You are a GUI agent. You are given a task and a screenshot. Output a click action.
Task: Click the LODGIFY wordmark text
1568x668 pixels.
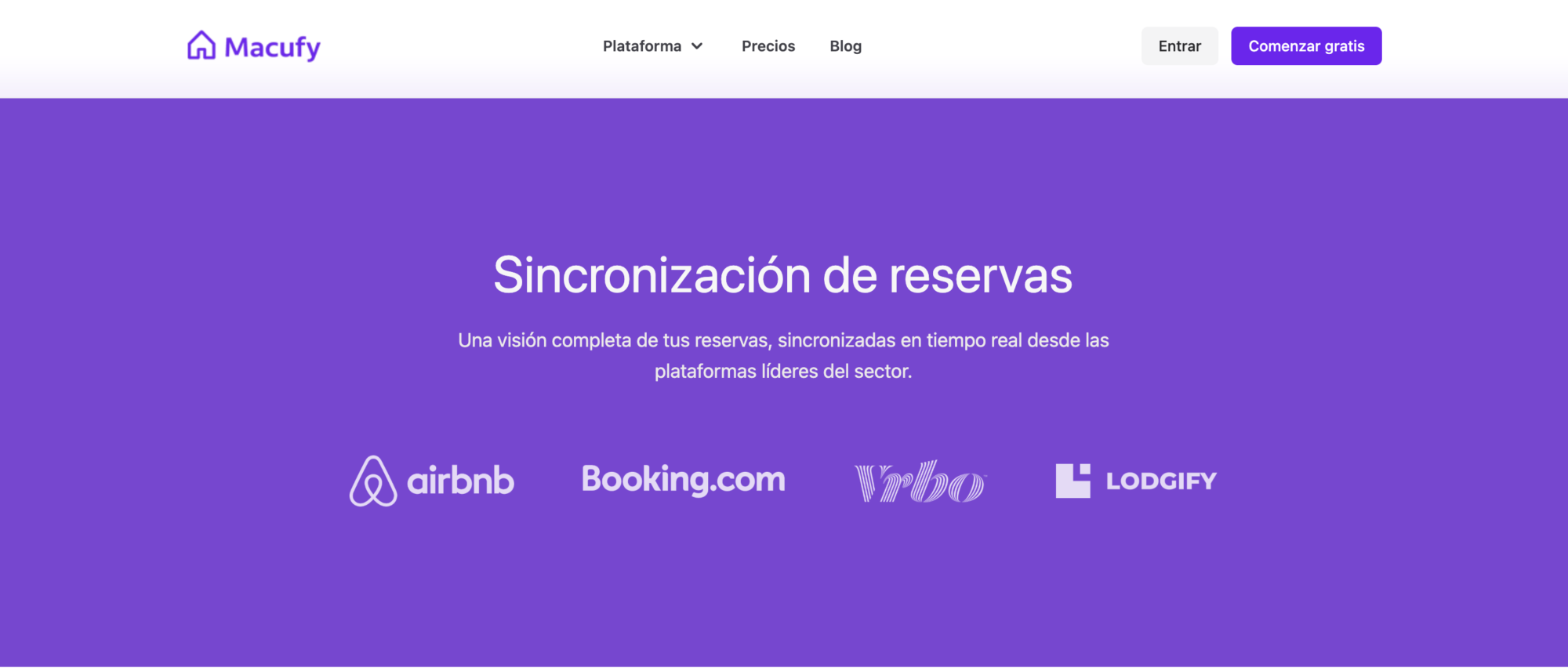point(1161,481)
